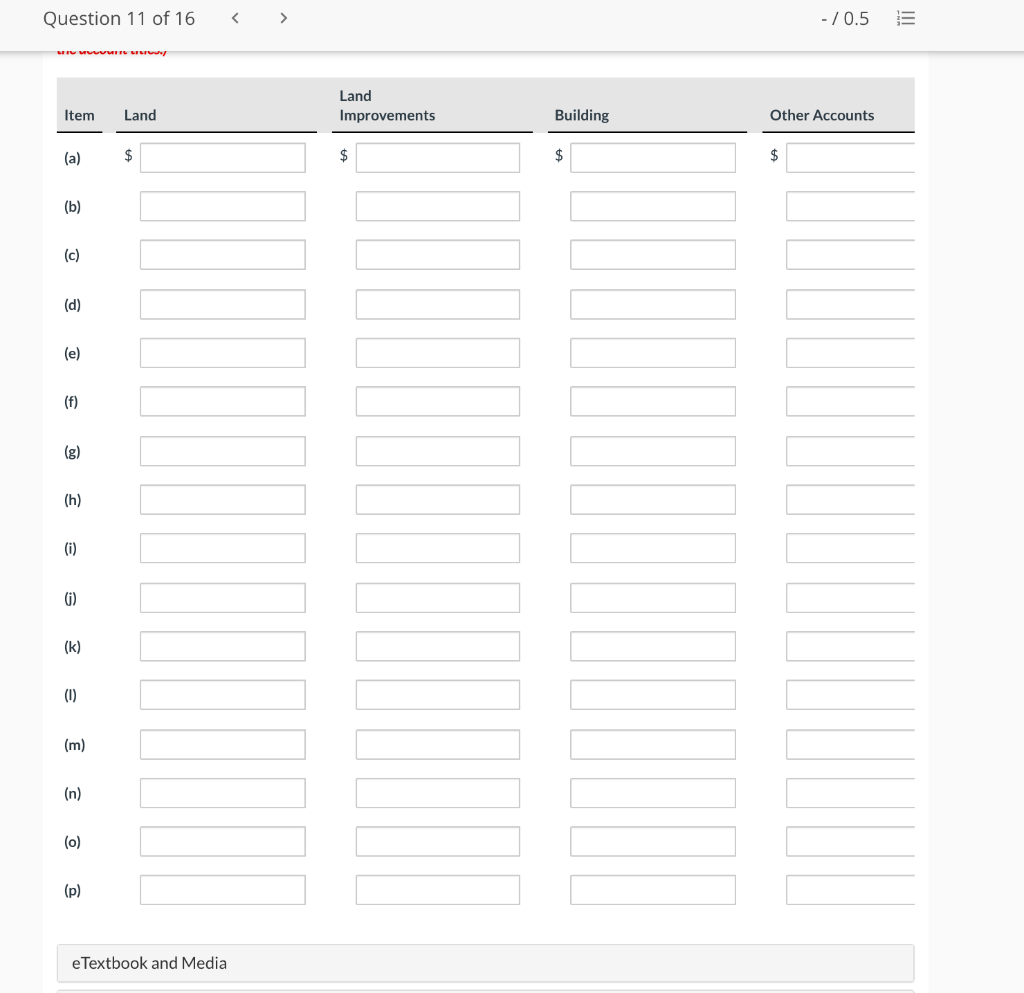This screenshot has width=1024, height=993.
Task: Click the Land field for item (o)
Action: point(223,842)
